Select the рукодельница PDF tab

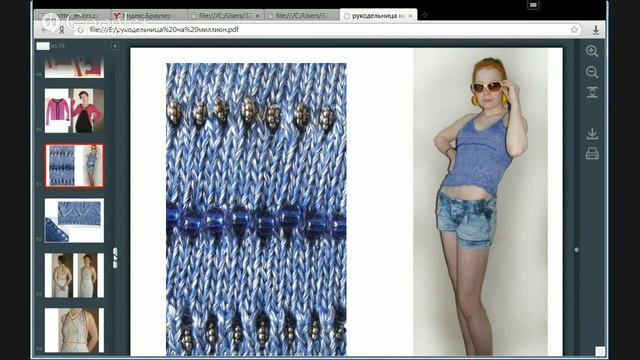pos(378,16)
